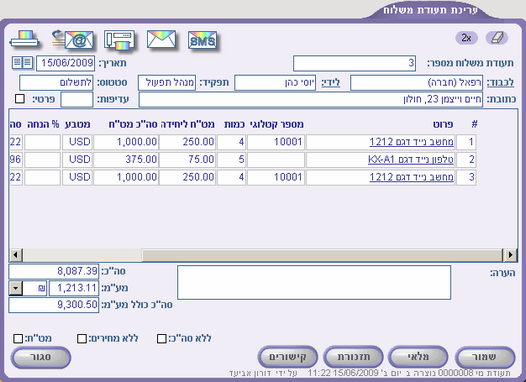Open the currency dropdown next to מע"מ
Viewport: 526px width, 382px height.
point(15,288)
